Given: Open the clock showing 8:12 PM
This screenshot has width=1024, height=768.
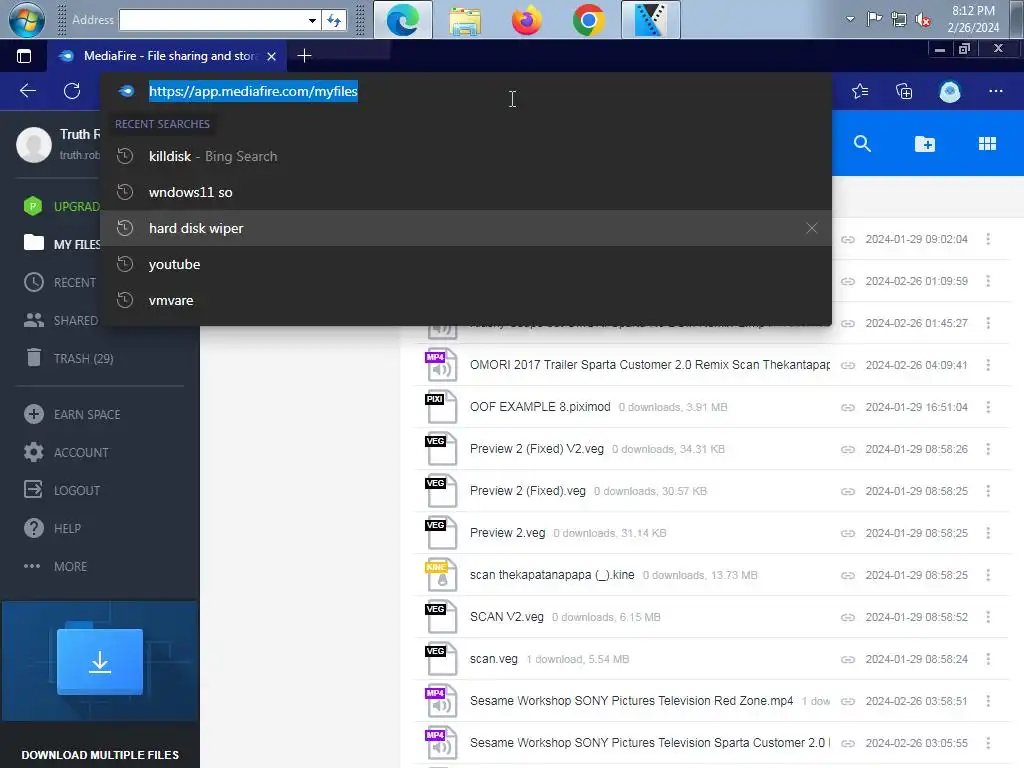Looking at the screenshot, I should (x=973, y=19).
